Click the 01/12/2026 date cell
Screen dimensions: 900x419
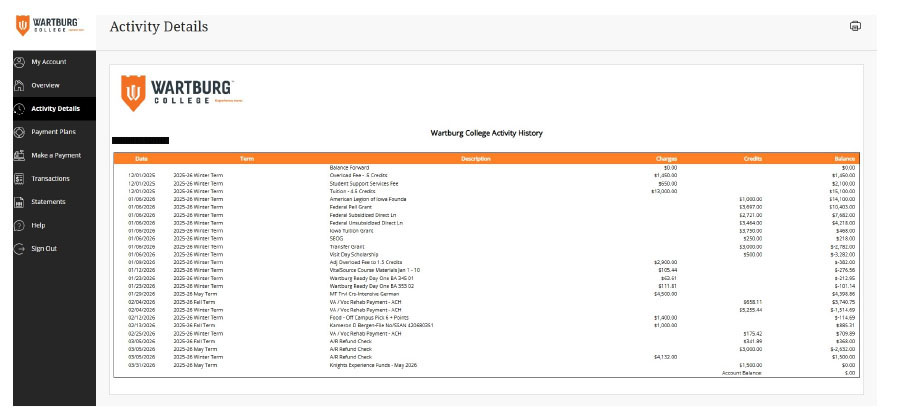[141, 270]
